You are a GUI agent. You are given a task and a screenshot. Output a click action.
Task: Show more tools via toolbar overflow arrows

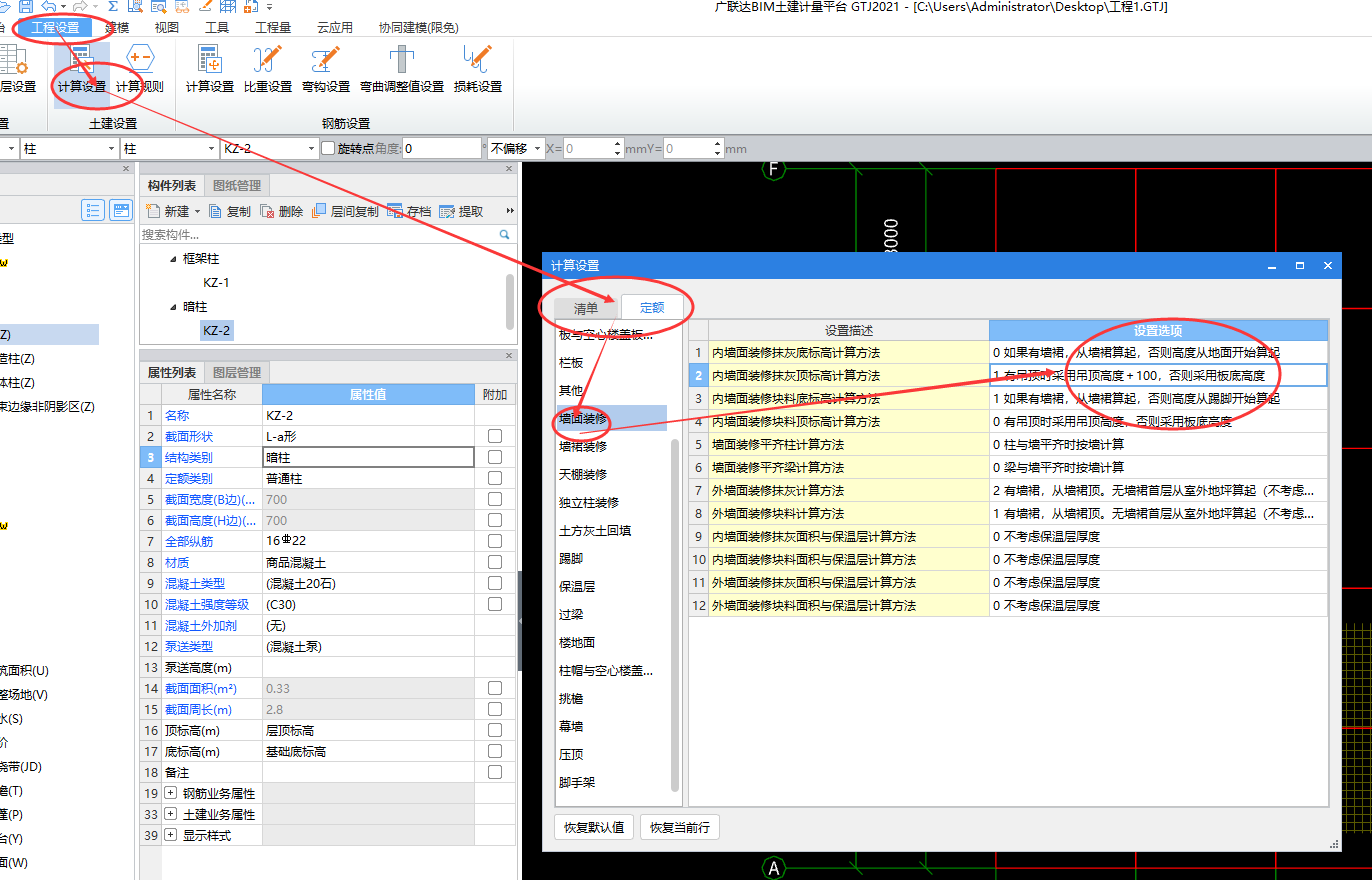[510, 211]
